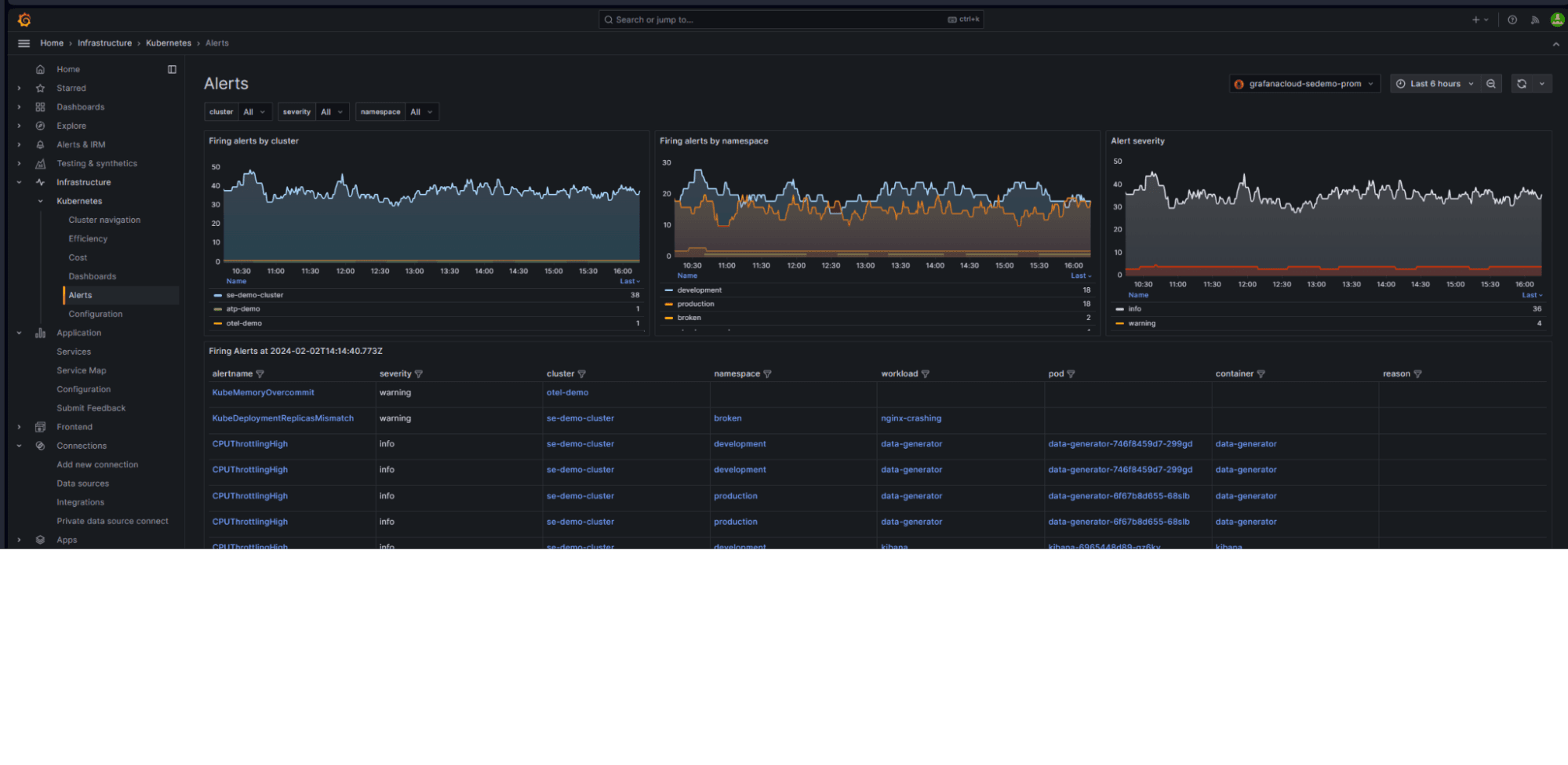Open the namespace variable dropdown
1568x765 pixels.
coord(422,112)
